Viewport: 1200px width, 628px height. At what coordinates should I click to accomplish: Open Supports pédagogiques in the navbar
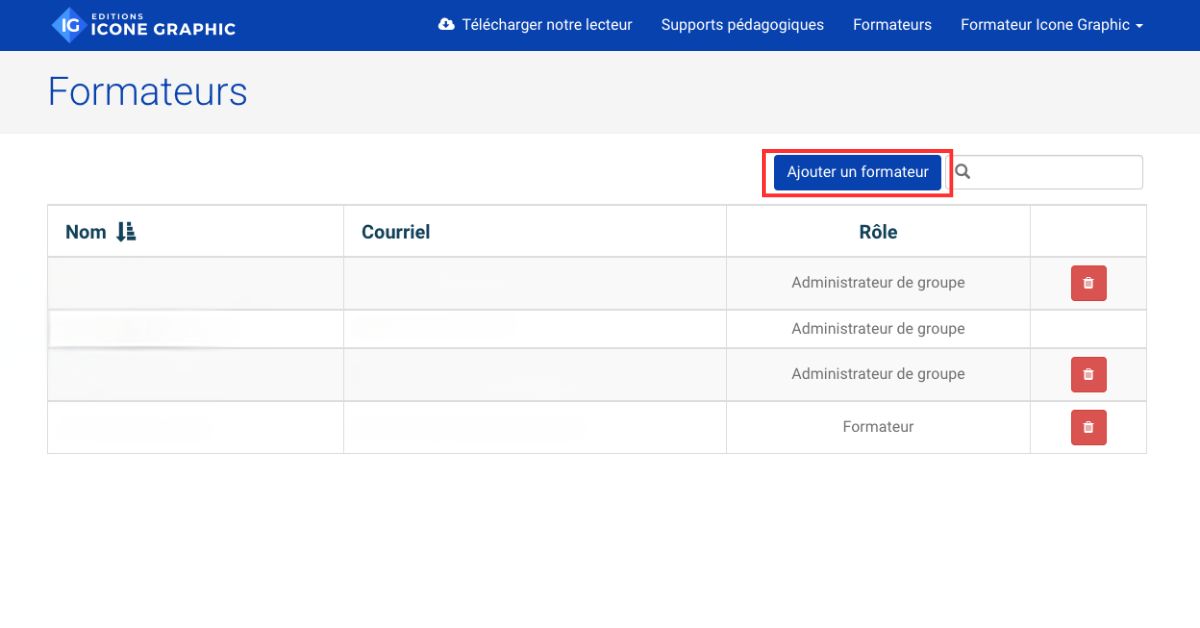[x=742, y=25]
